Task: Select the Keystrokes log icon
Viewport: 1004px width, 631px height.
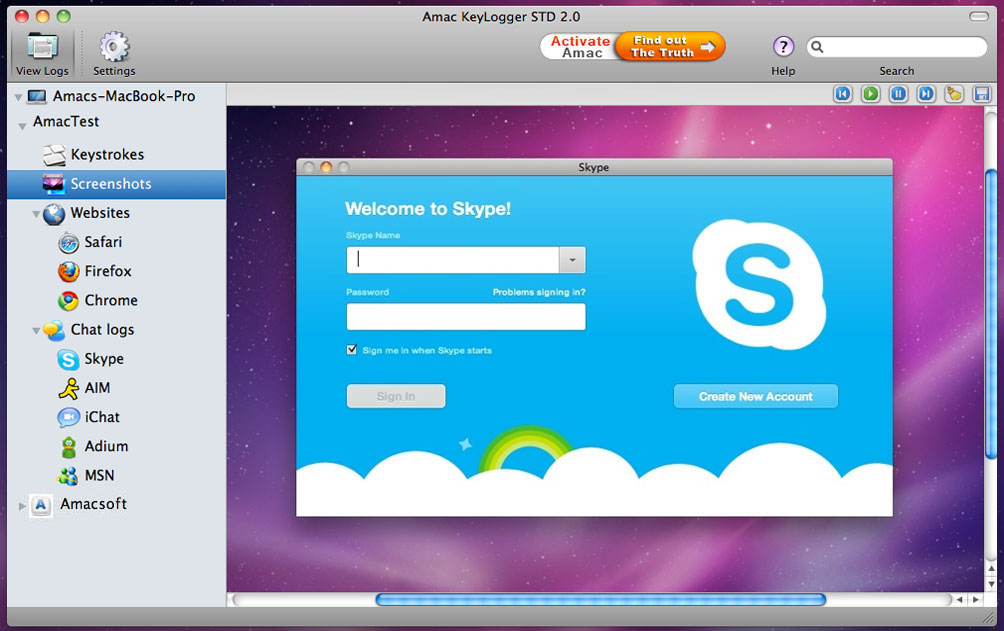Action: [x=54, y=155]
